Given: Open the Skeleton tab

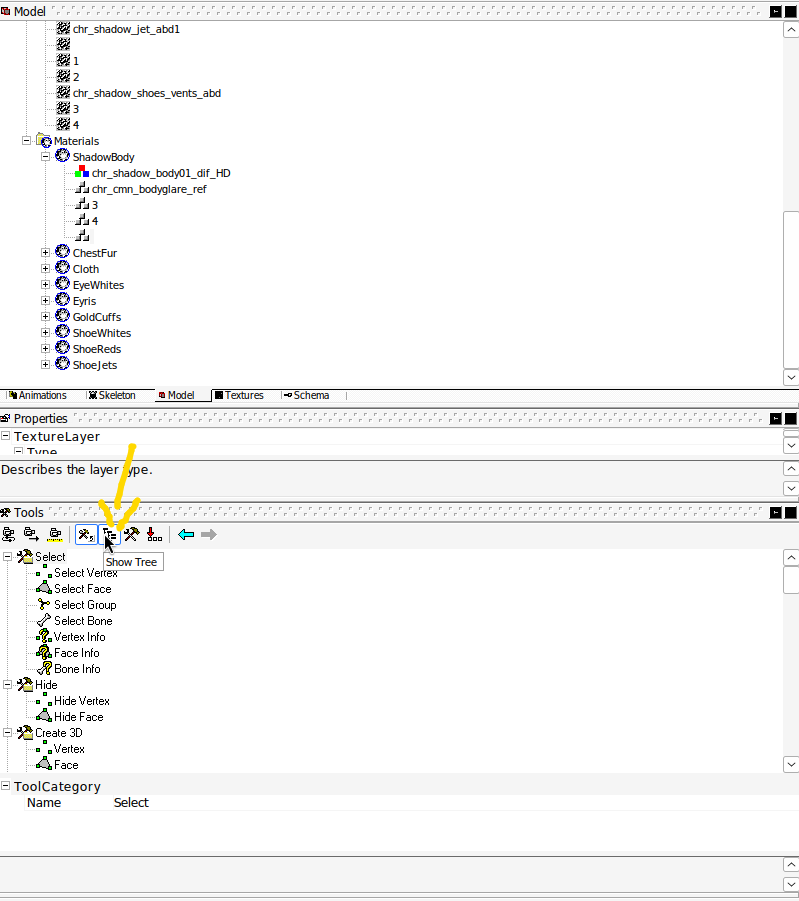Looking at the screenshot, I should [116, 396].
